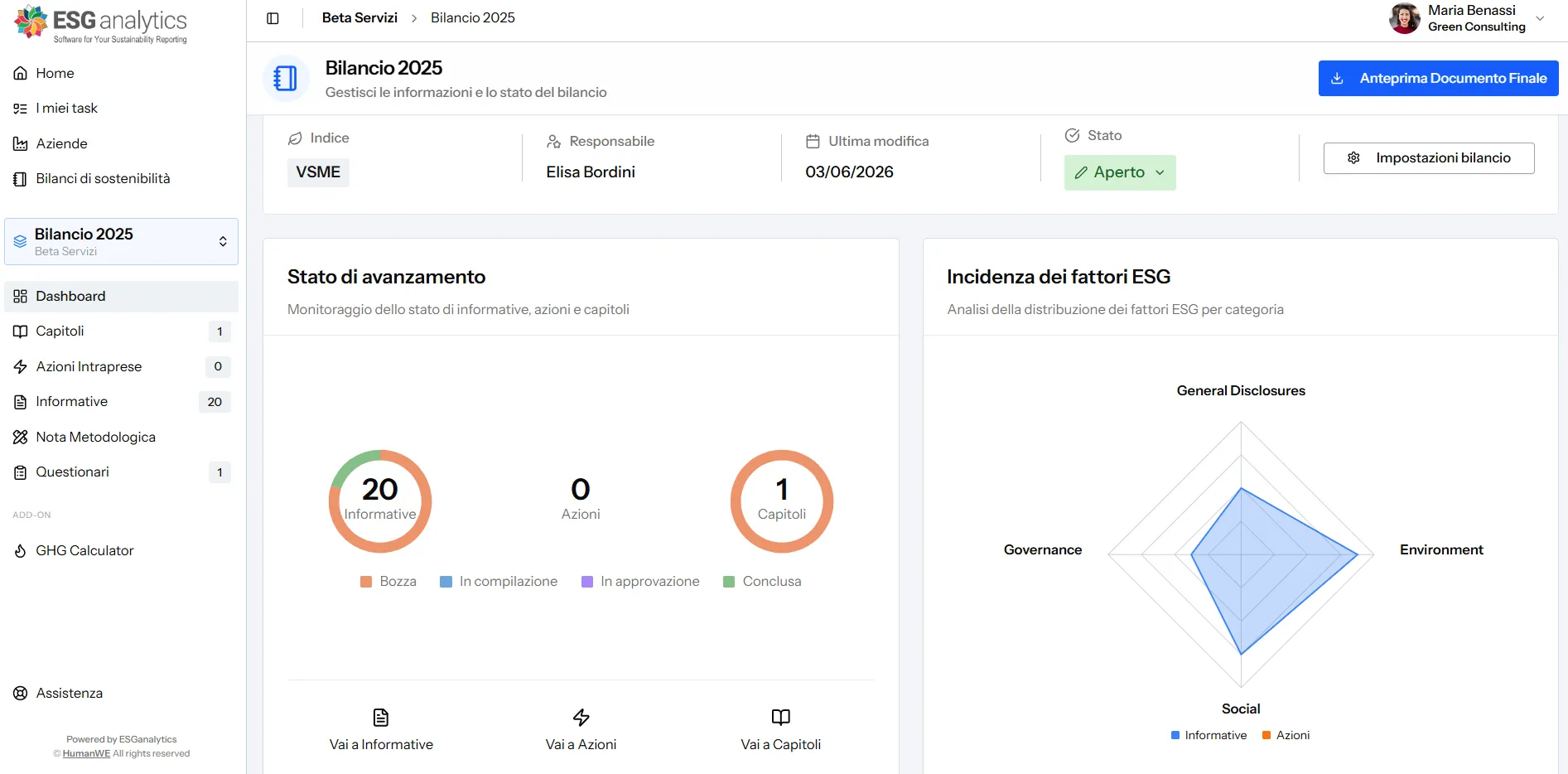Click Anteprima Documento Finale button
Image resolution: width=1568 pixels, height=774 pixels.
pos(1439,78)
